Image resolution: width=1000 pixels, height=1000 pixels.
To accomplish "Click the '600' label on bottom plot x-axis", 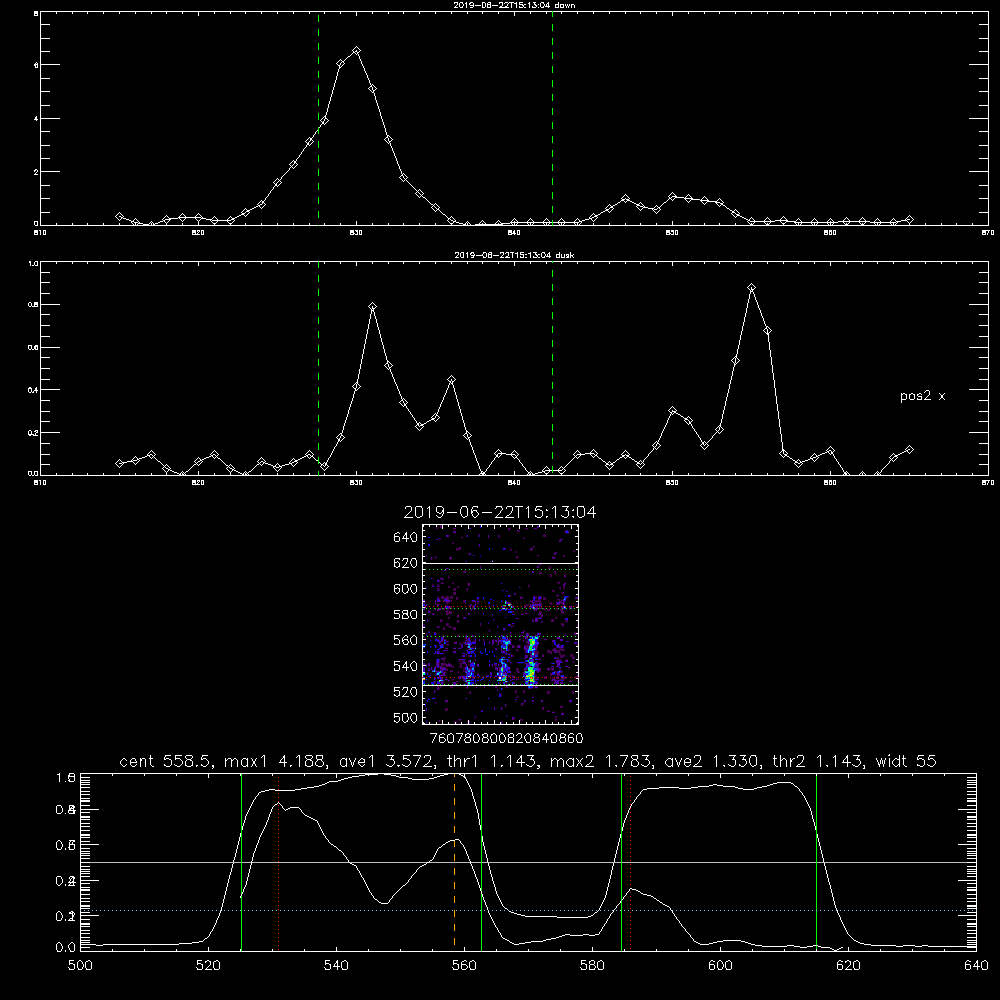I will click(721, 965).
